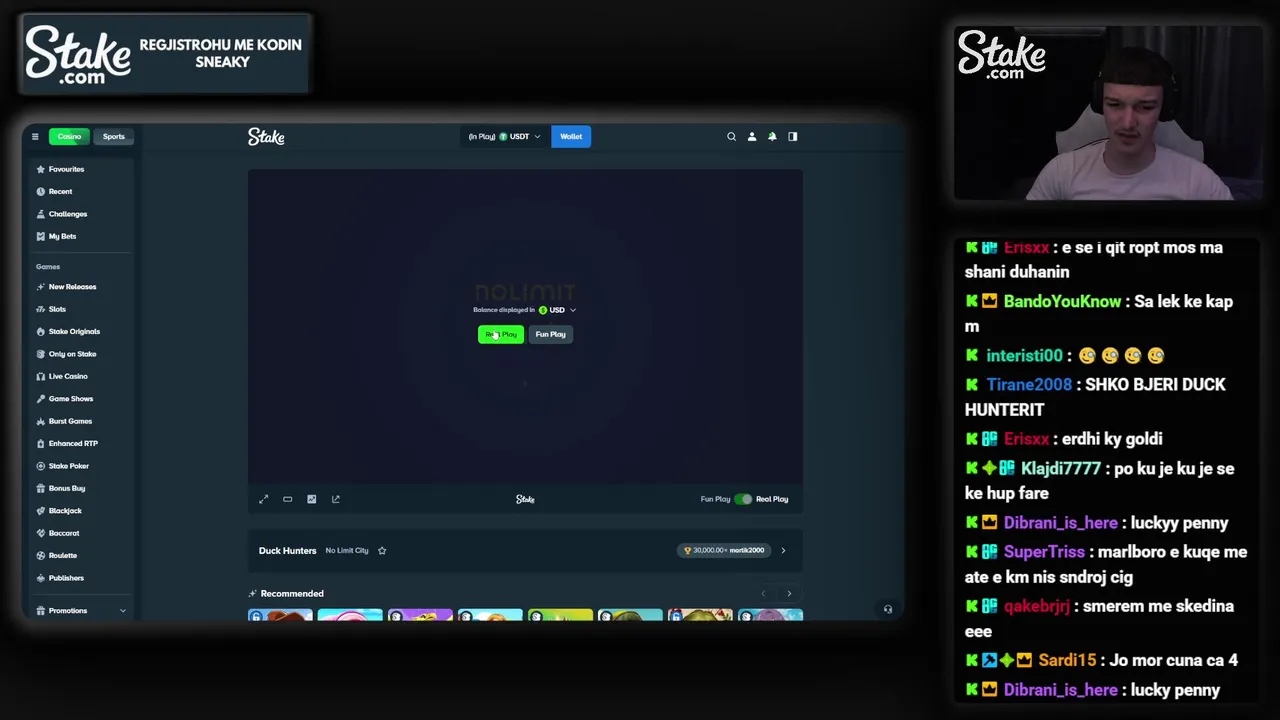Open Stake Poker in sidebar
Viewport: 1280px width, 720px height.
pos(68,466)
